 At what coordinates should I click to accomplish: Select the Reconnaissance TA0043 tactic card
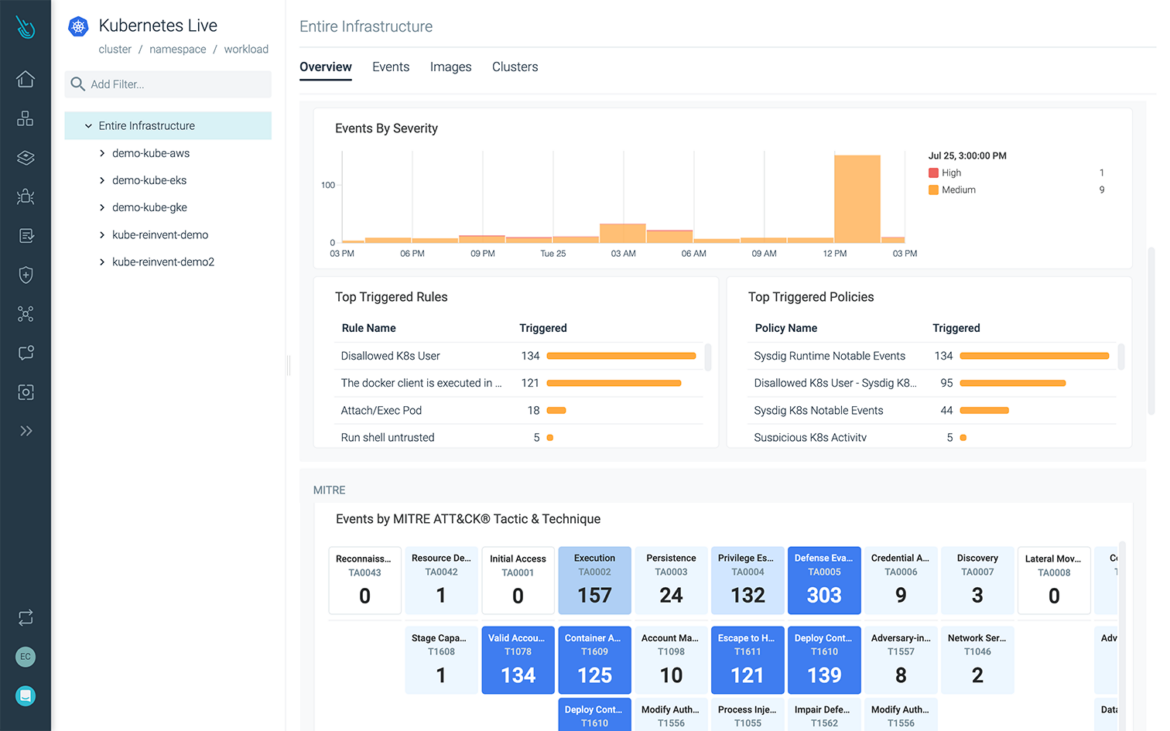pyautogui.click(x=365, y=580)
